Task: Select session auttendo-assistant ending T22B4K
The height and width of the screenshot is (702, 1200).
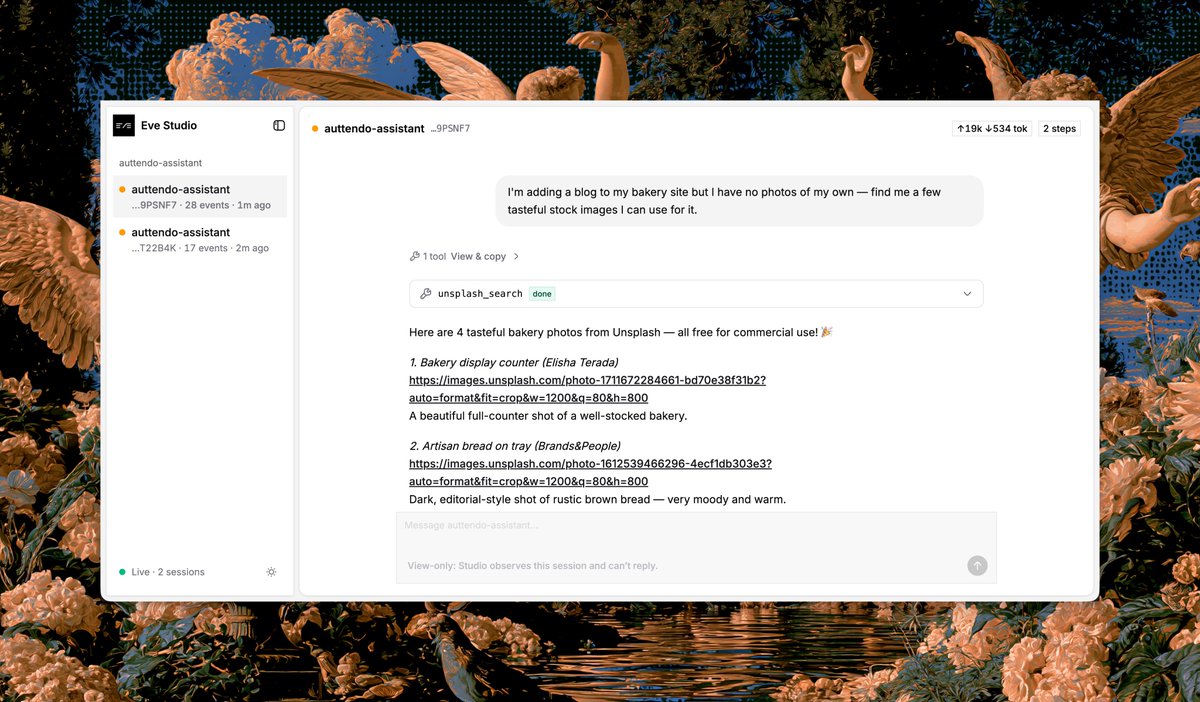Action: 200,240
